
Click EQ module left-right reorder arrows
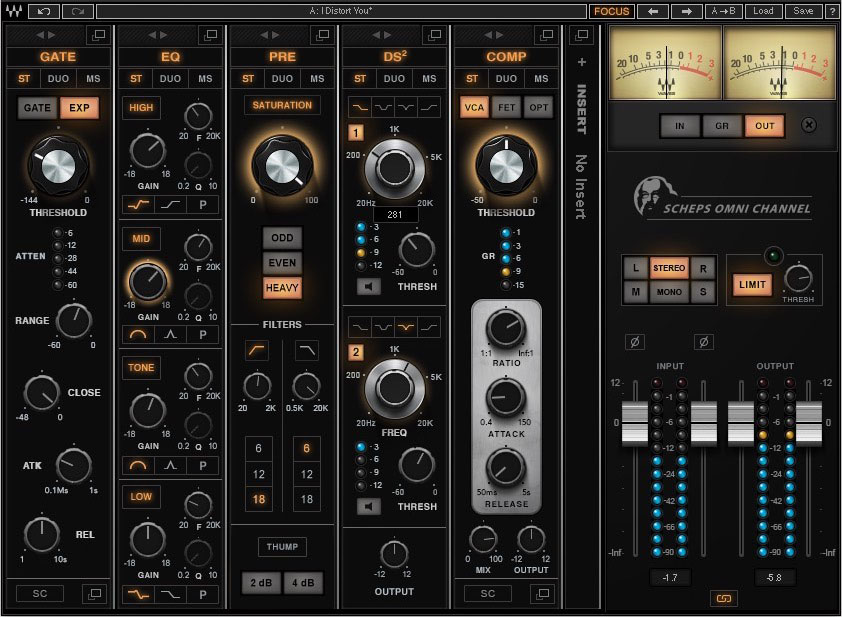pyautogui.click(x=157, y=35)
